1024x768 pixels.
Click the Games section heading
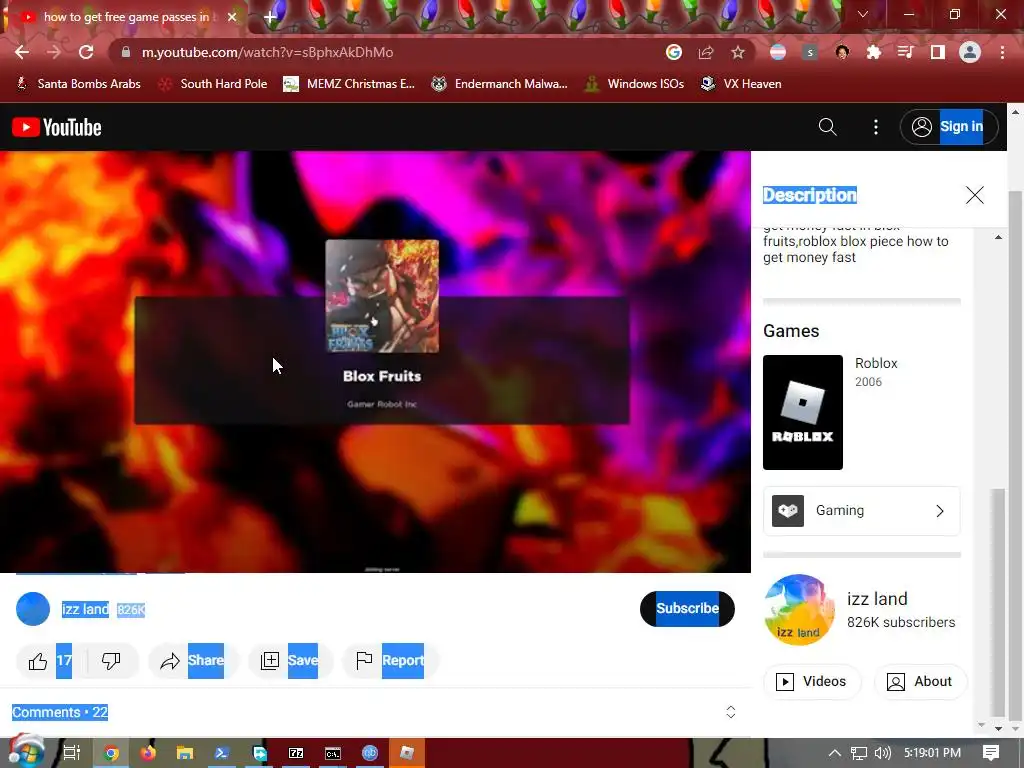coord(791,331)
